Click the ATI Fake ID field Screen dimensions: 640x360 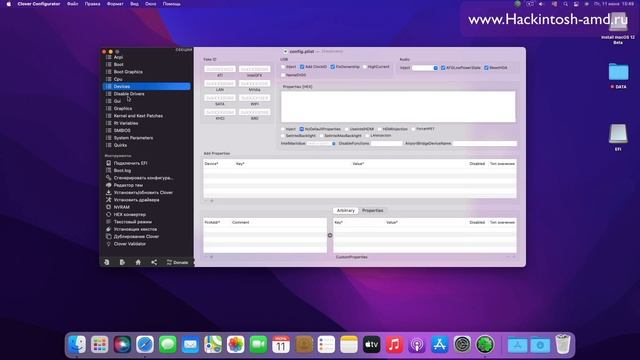click(220, 69)
